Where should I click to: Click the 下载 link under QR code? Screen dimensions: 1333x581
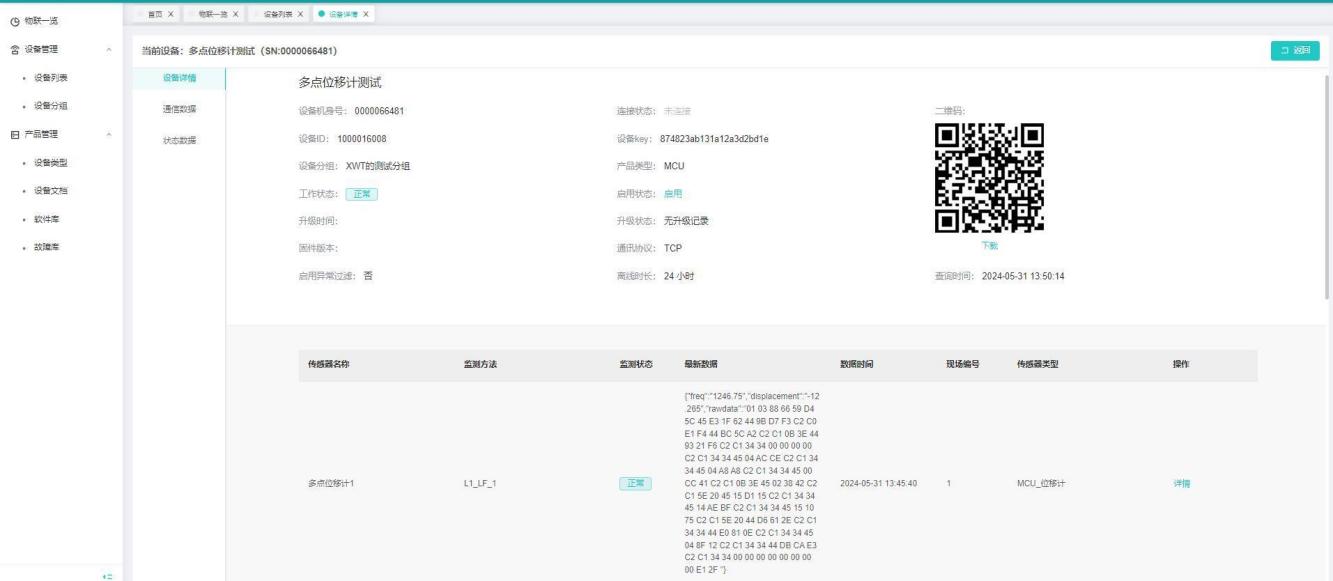[x=988, y=246]
